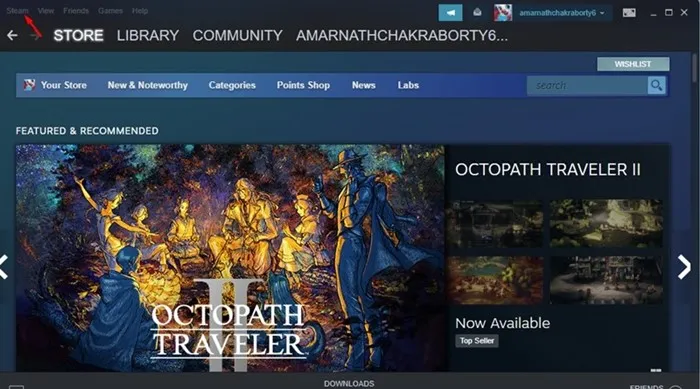
Task: View the second Octopath screenshot thumbnail
Action: 606,223
